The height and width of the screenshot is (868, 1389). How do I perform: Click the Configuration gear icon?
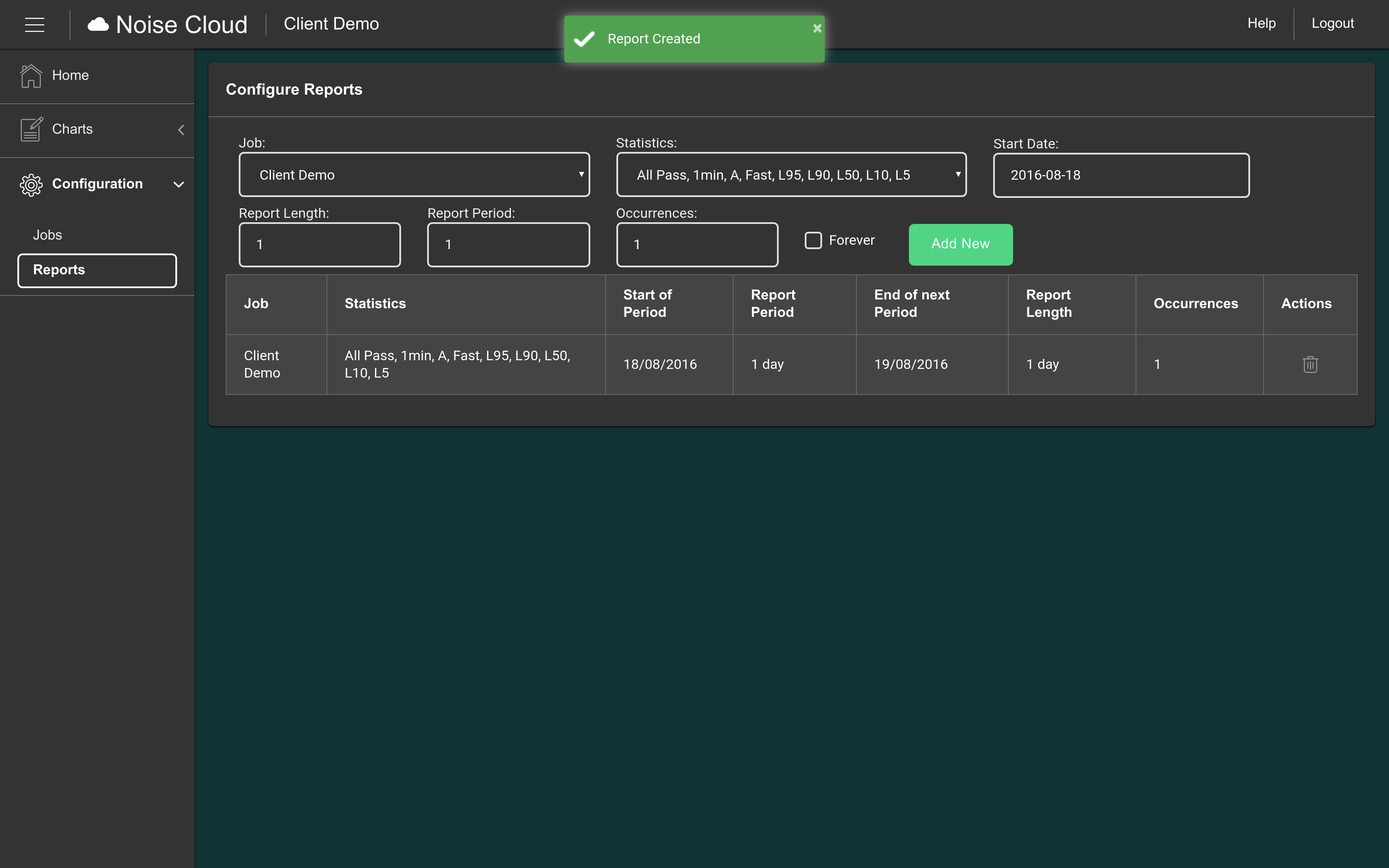coord(31,184)
